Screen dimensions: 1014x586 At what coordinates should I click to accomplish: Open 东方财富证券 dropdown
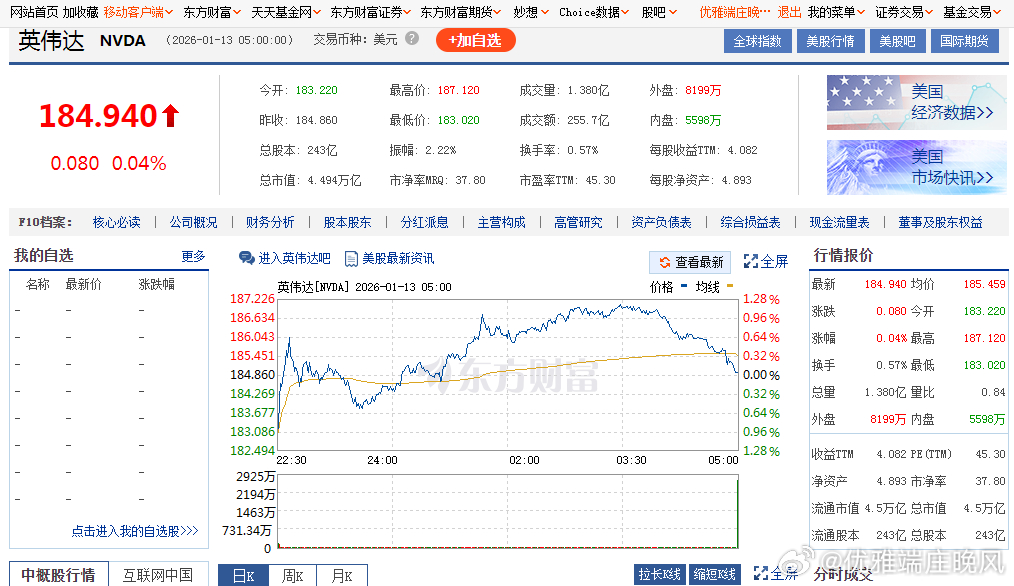tap(371, 12)
